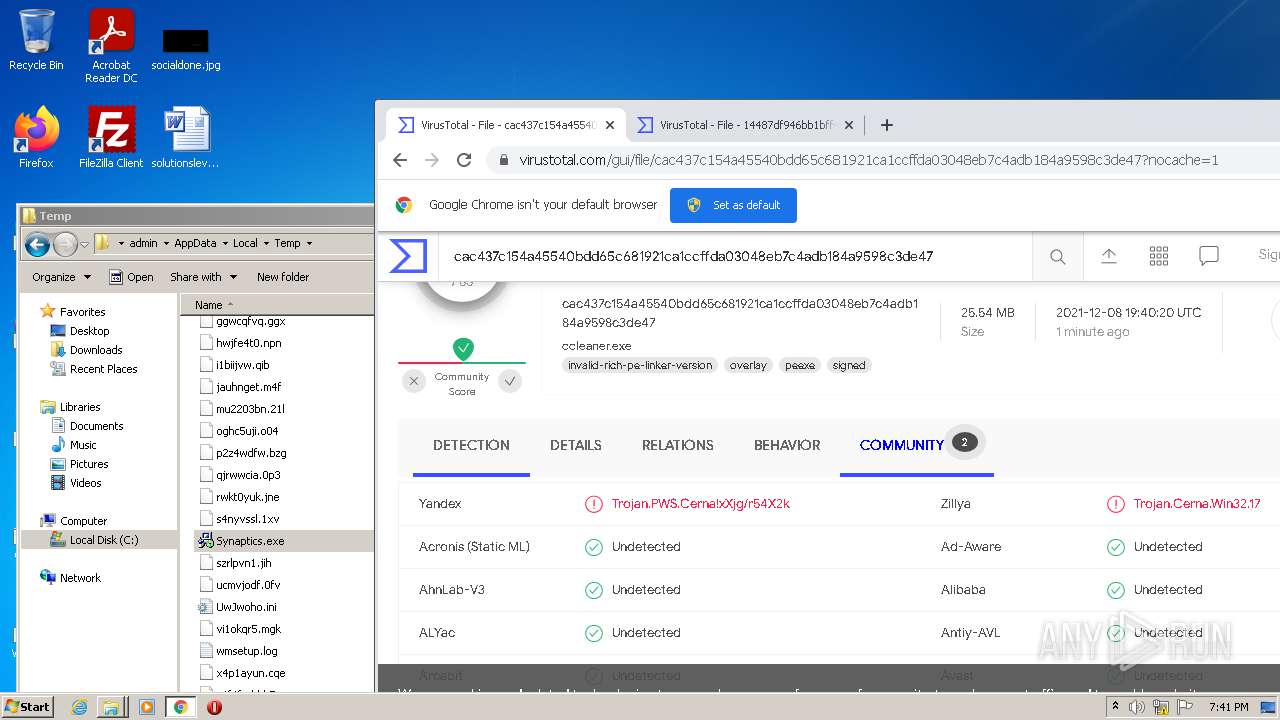Select socialdone.jpg desktop file
1280x720 pixels.
click(186, 48)
